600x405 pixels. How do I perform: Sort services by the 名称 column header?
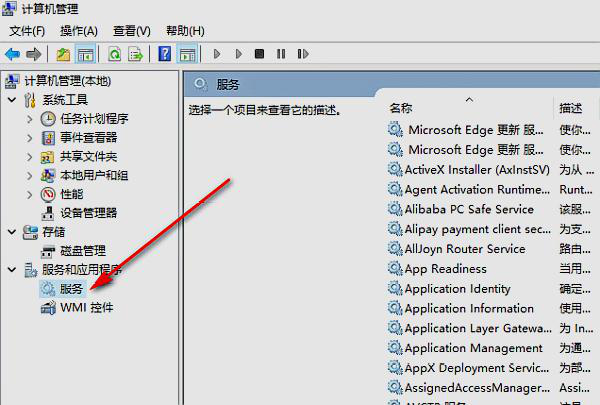[401, 108]
